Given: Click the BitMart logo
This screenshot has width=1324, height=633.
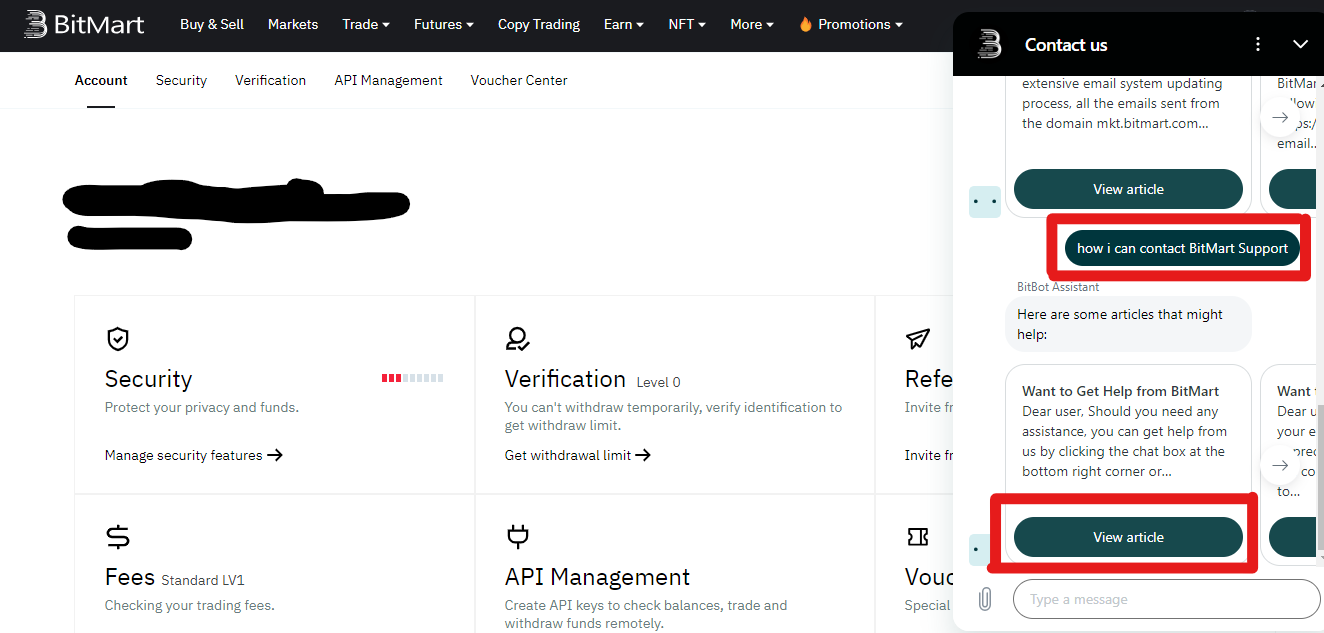Looking at the screenshot, I should (x=85, y=24).
